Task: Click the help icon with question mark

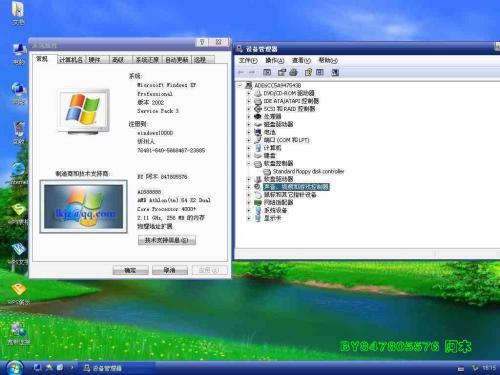Action: pos(308,72)
